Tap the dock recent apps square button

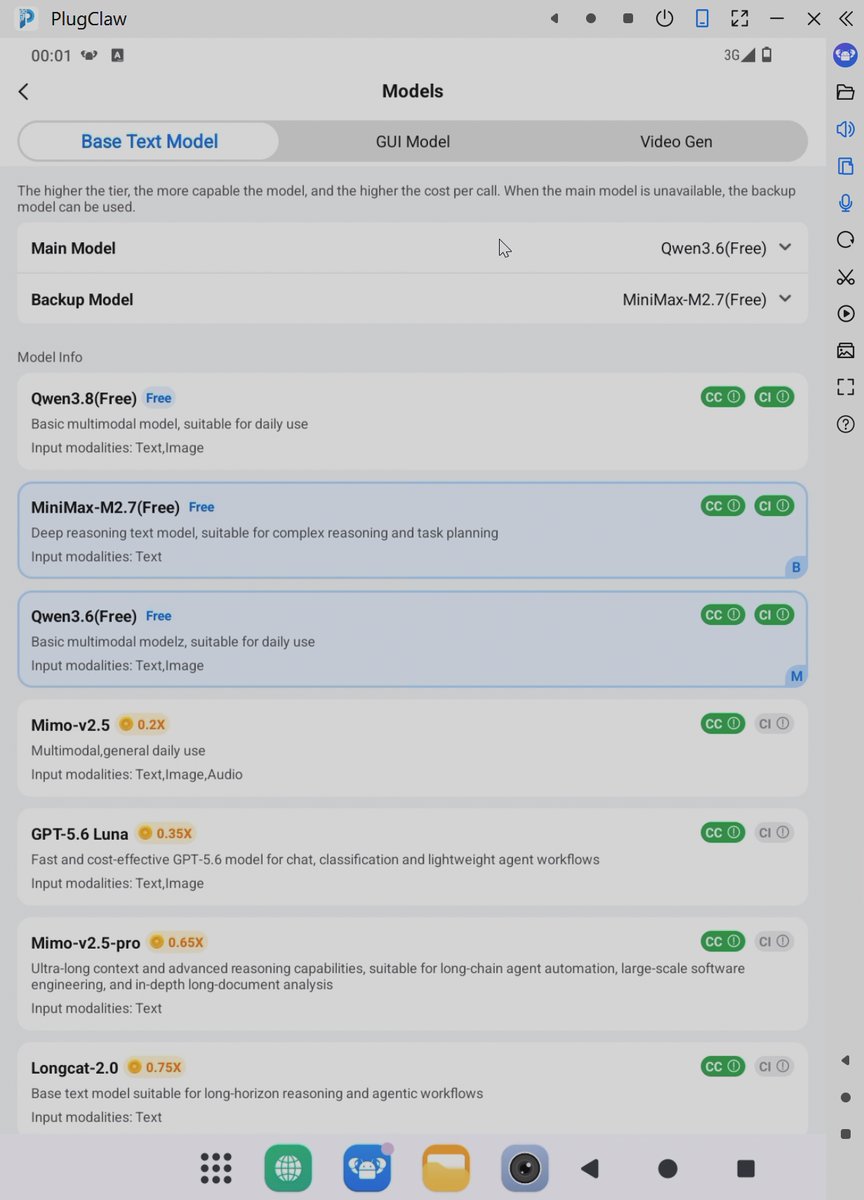[745, 1168]
